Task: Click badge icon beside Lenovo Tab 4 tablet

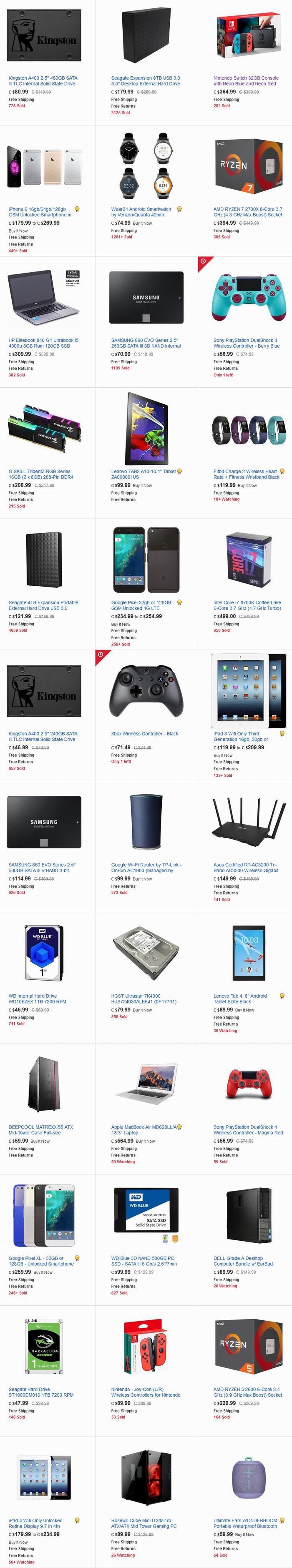Action: 282,996
